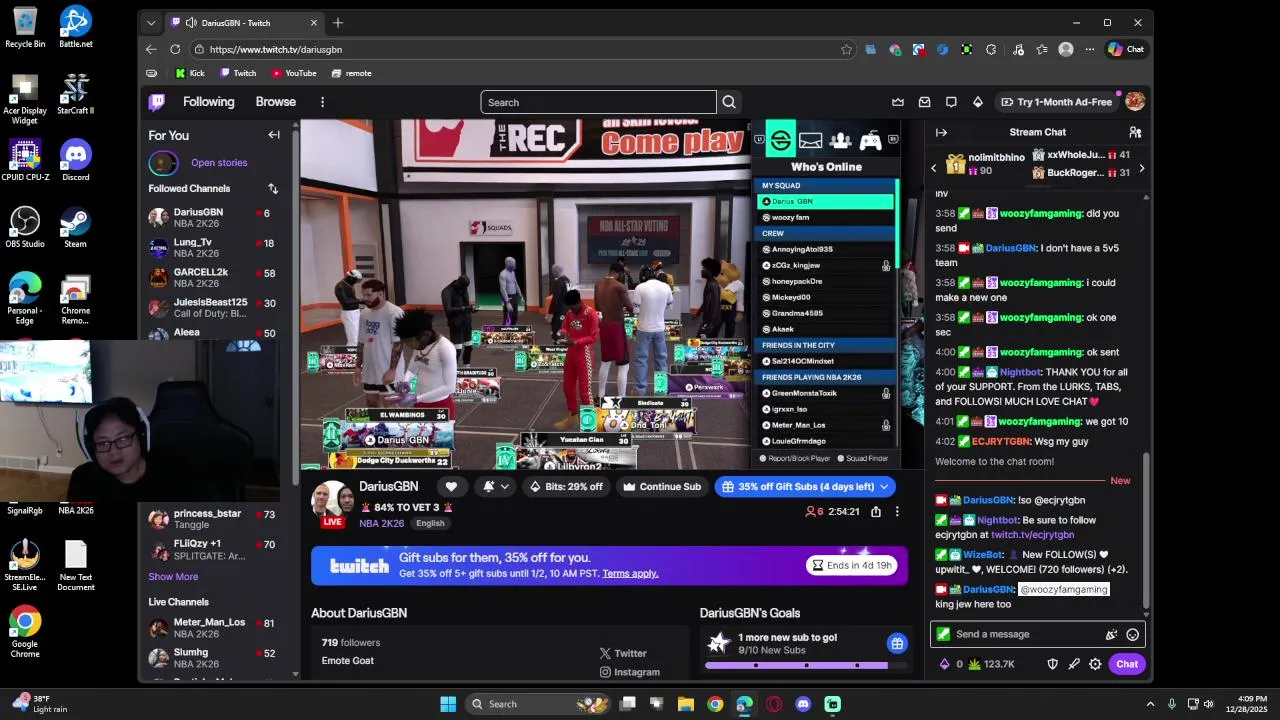Viewport: 1280px width, 720px height.
Task: Click new subs goal progress bar
Action: [806, 665]
